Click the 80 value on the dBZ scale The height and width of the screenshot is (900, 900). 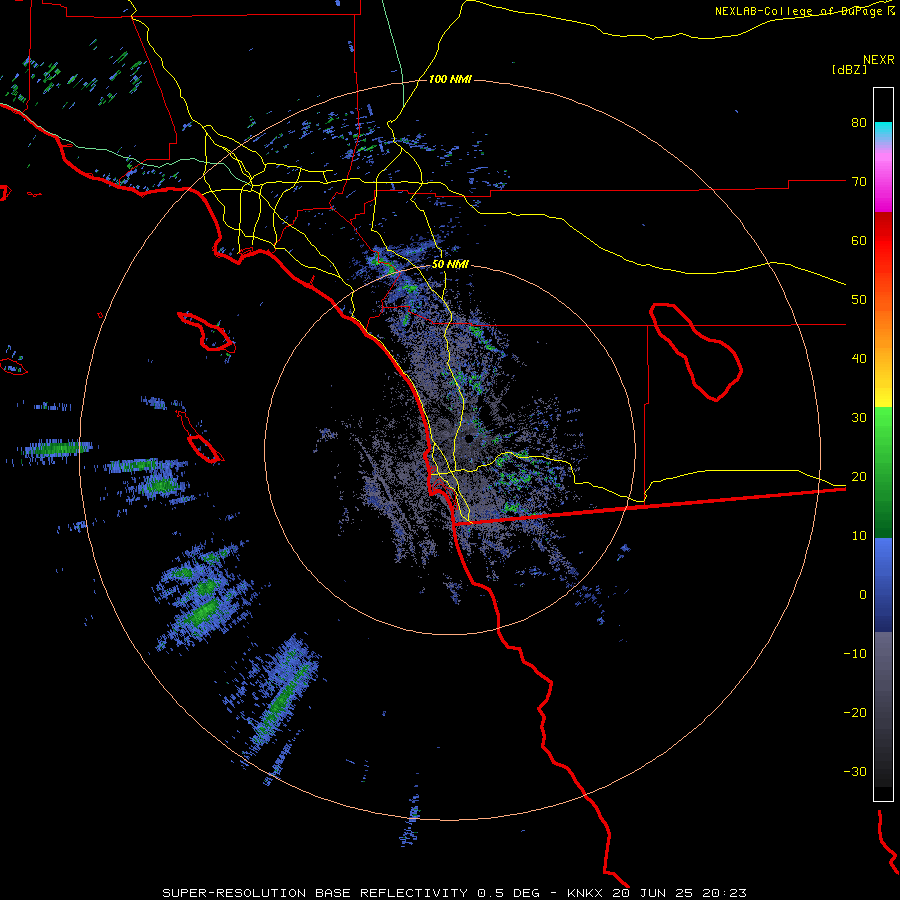tap(859, 122)
